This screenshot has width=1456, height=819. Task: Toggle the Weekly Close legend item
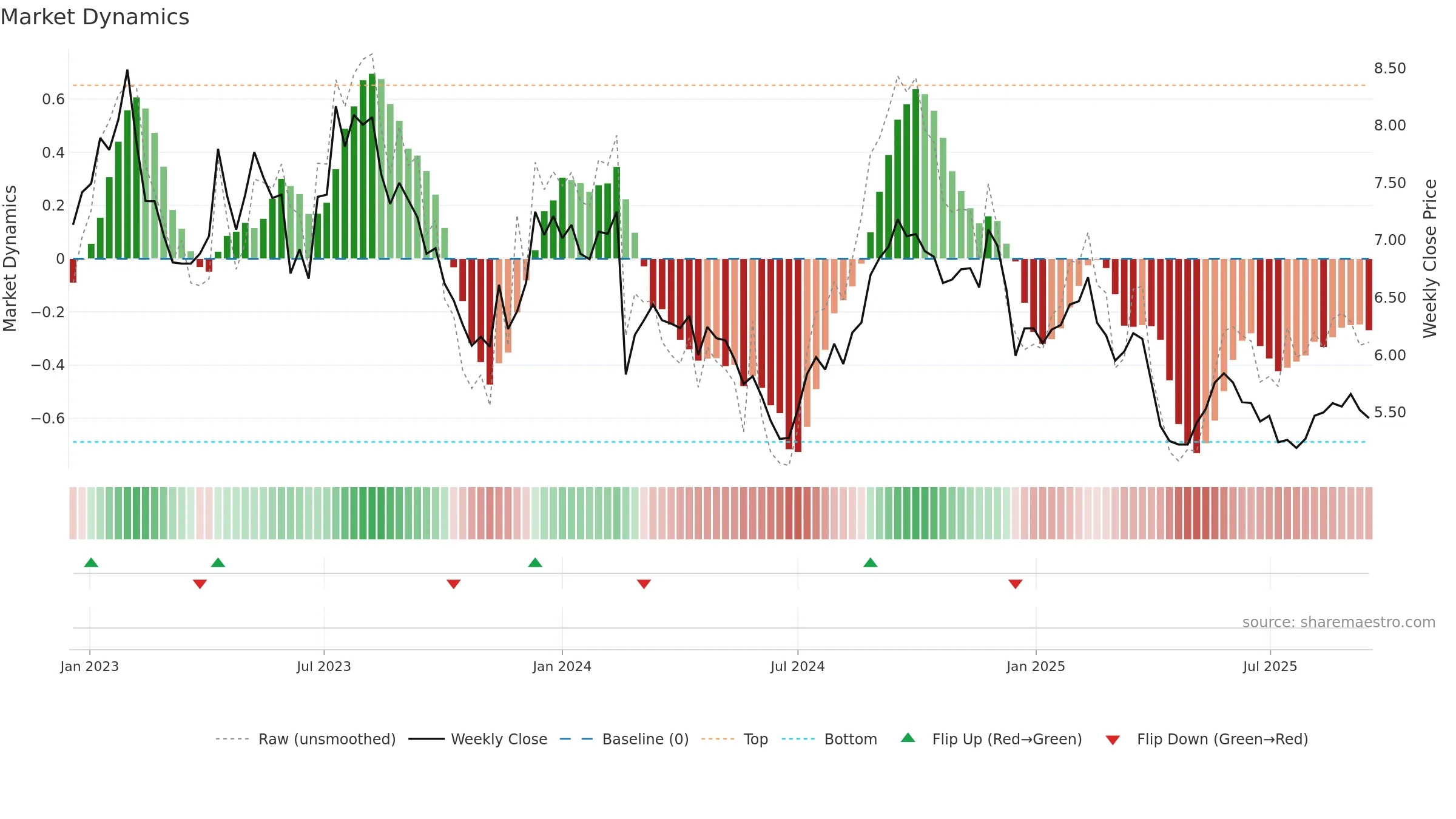pos(477,739)
